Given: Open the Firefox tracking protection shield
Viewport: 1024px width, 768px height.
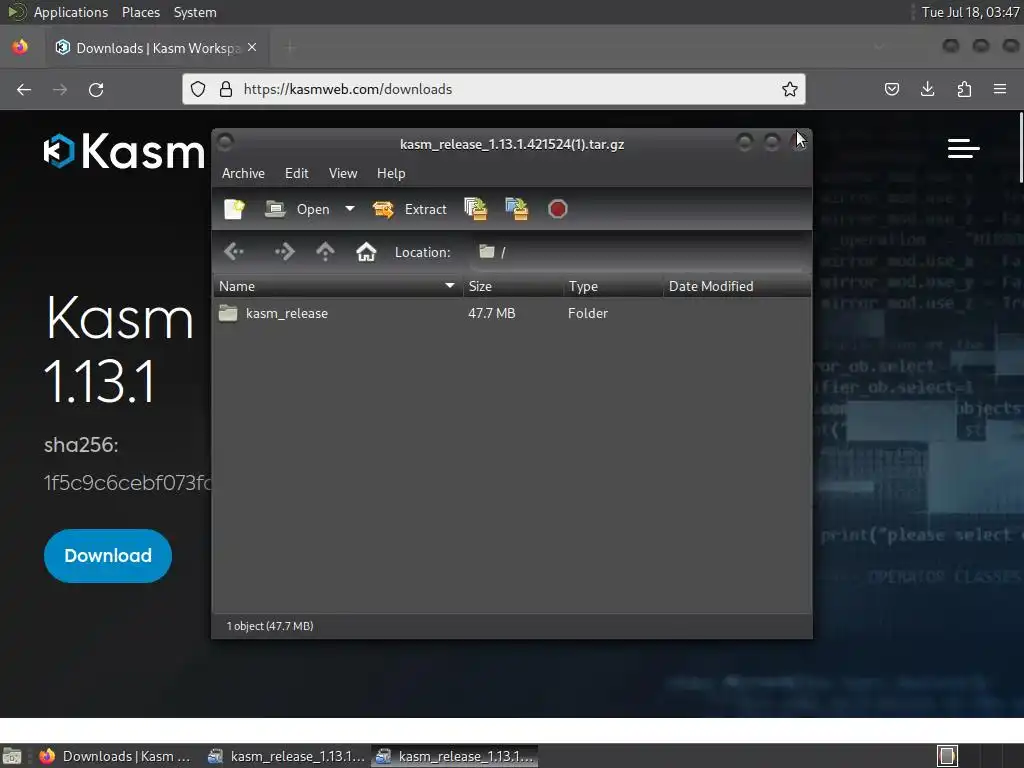Looking at the screenshot, I should pos(198,89).
